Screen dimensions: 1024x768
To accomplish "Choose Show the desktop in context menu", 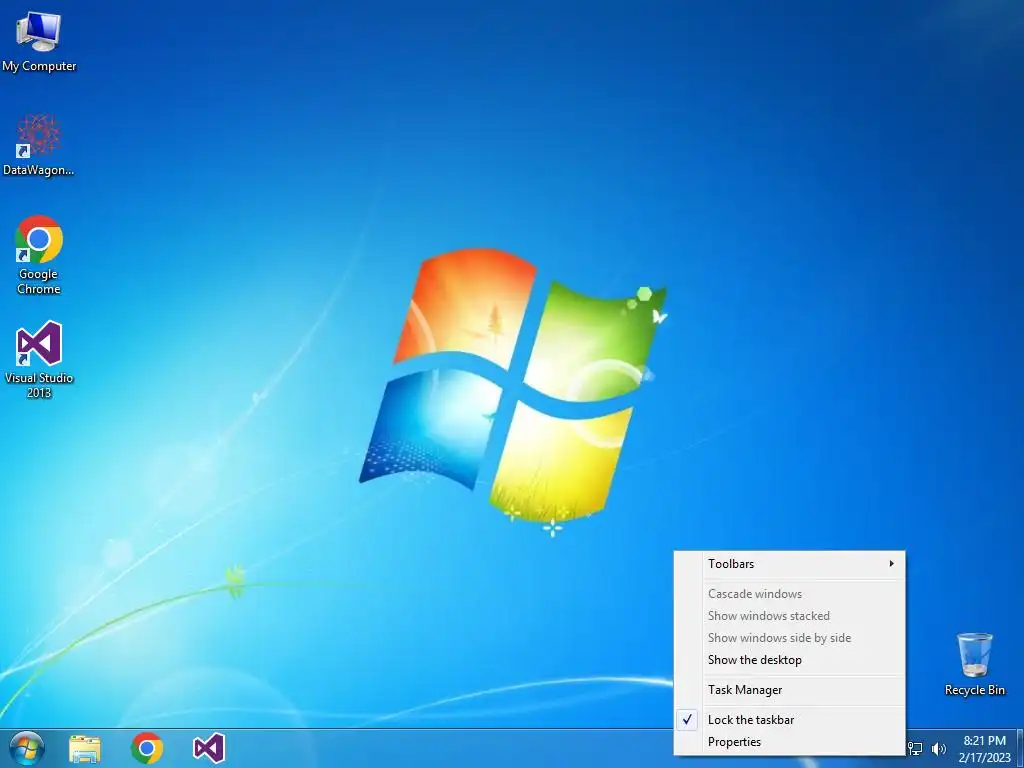I will (790, 660).
